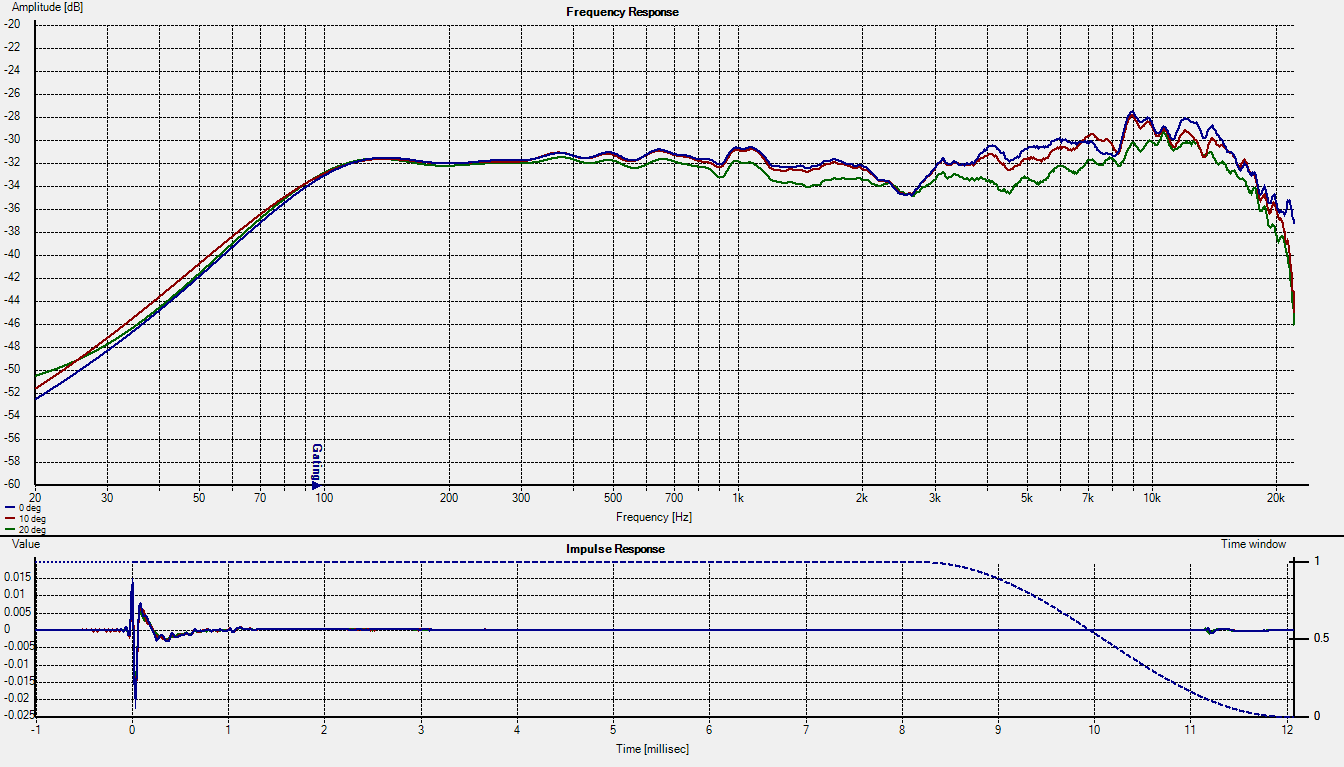
Task: Click the Time [millisec] axis label
Action: tap(651, 749)
